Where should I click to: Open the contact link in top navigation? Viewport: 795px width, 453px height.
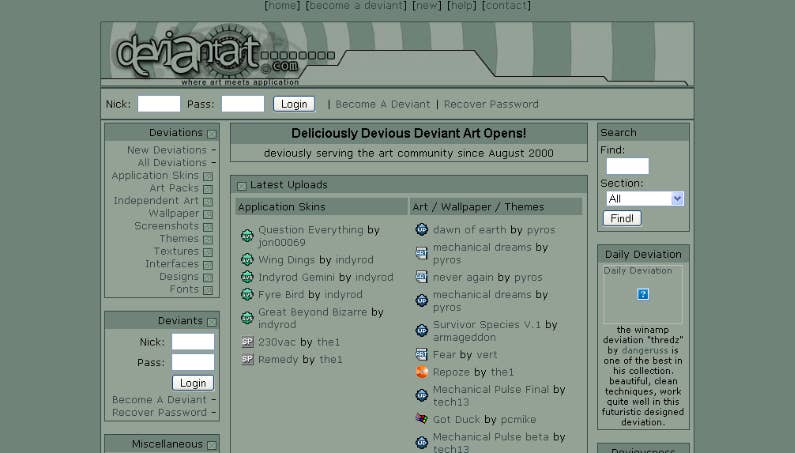pyautogui.click(x=506, y=6)
